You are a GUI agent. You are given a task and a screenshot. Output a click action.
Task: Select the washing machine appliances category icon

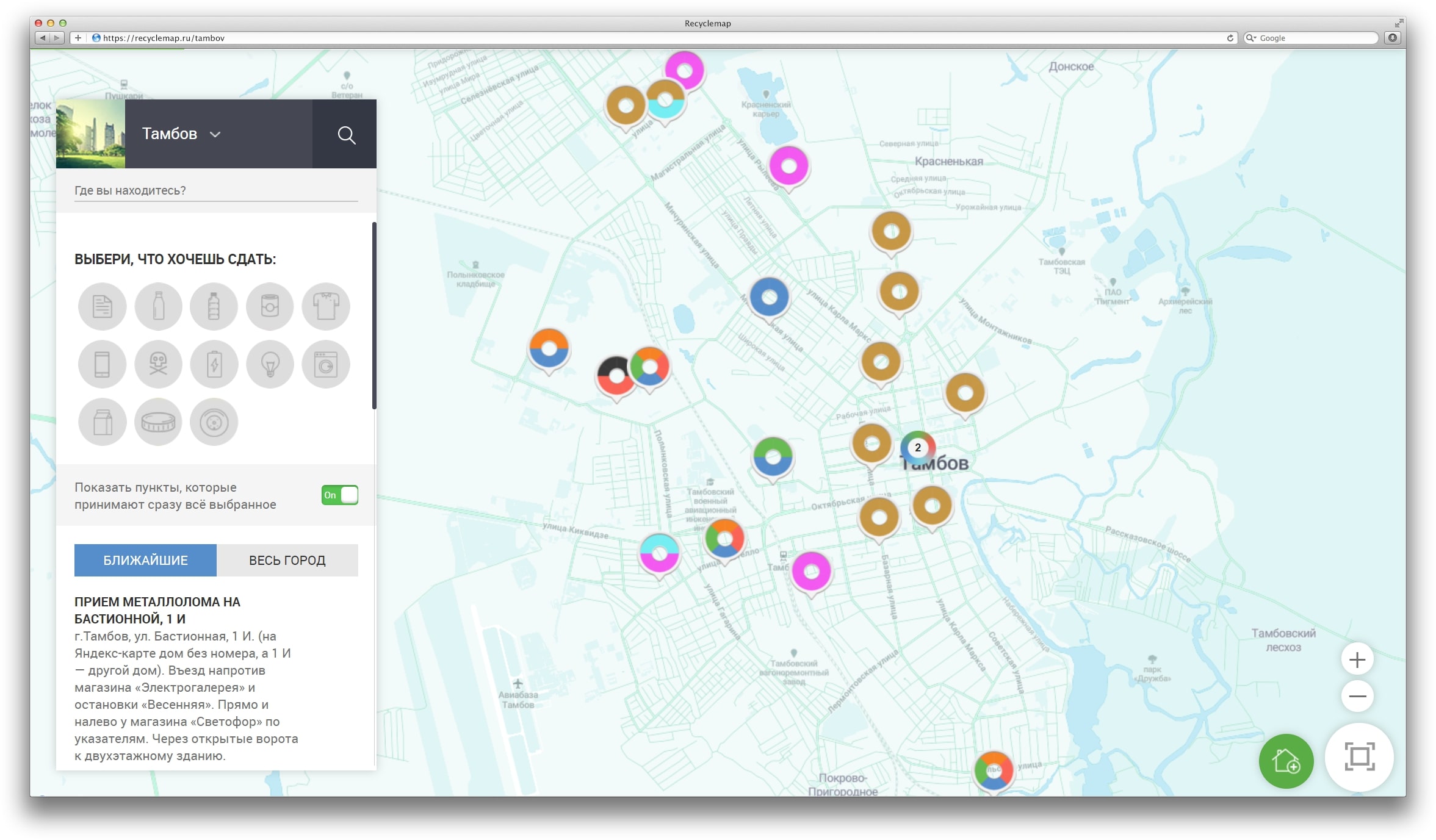[x=326, y=364]
